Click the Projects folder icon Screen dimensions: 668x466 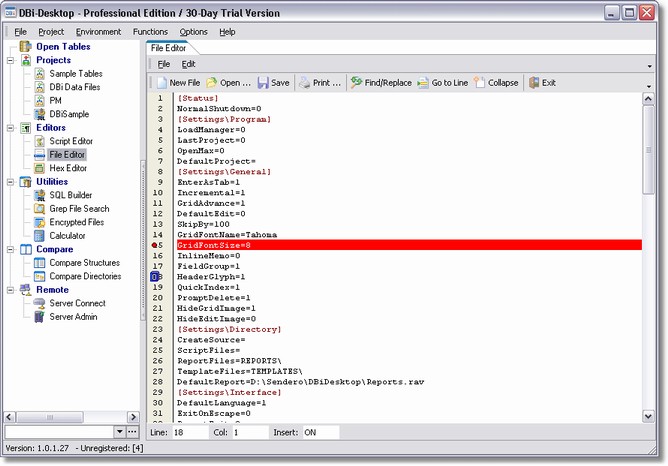(x=26, y=60)
